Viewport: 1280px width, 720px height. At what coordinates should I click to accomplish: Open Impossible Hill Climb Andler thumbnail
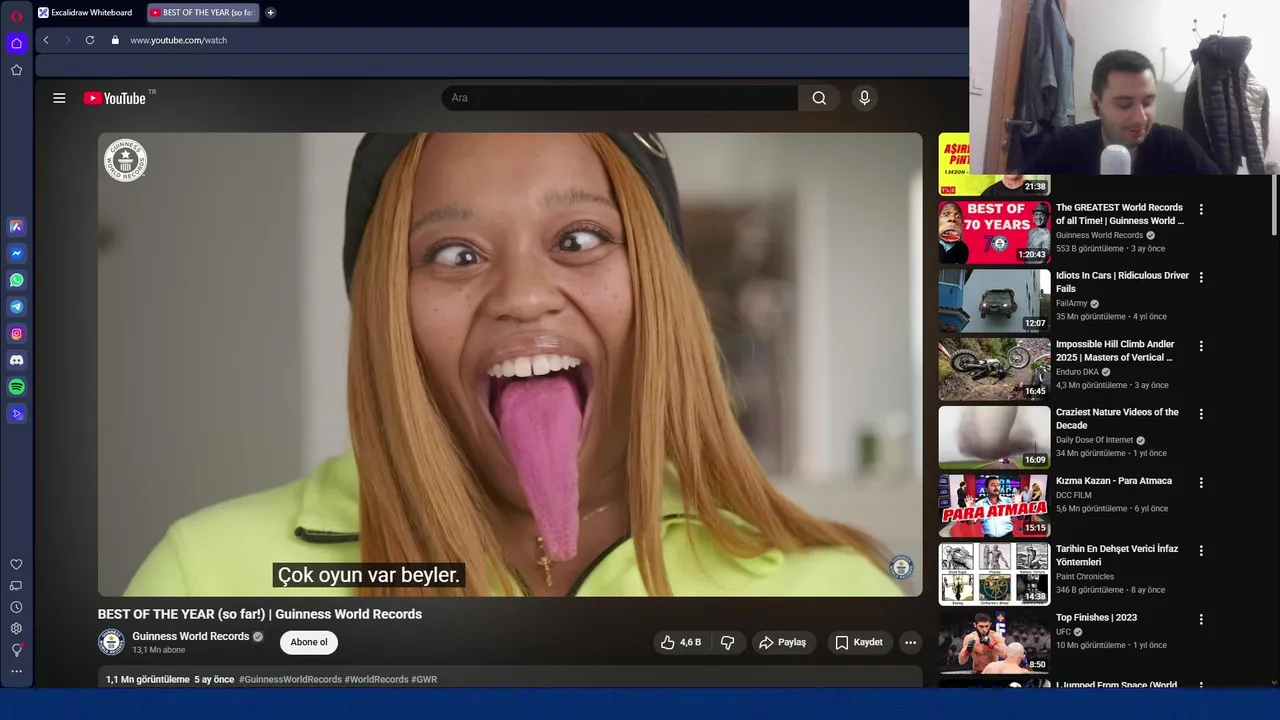coord(994,369)
